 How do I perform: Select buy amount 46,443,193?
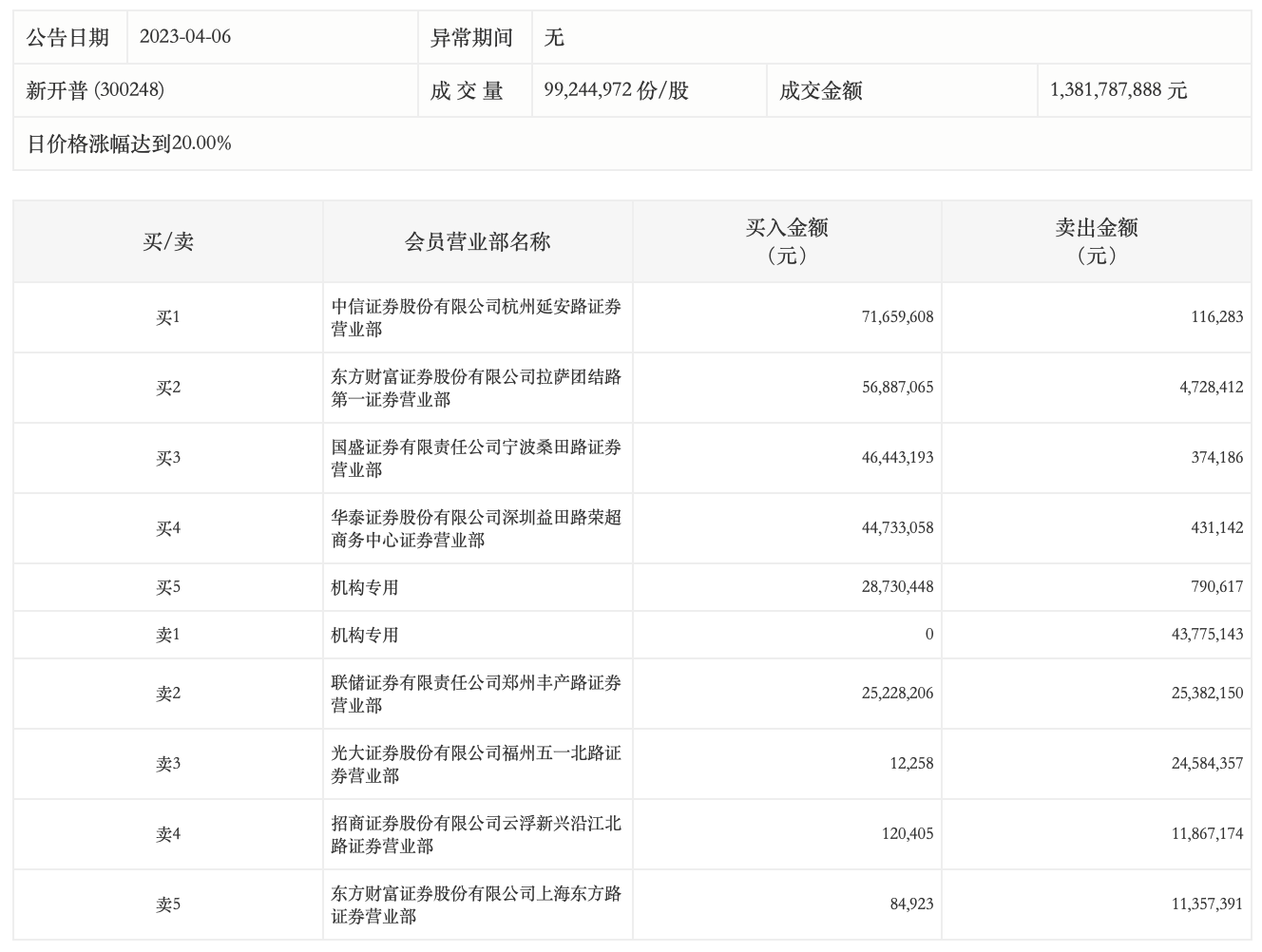(897, 458)
